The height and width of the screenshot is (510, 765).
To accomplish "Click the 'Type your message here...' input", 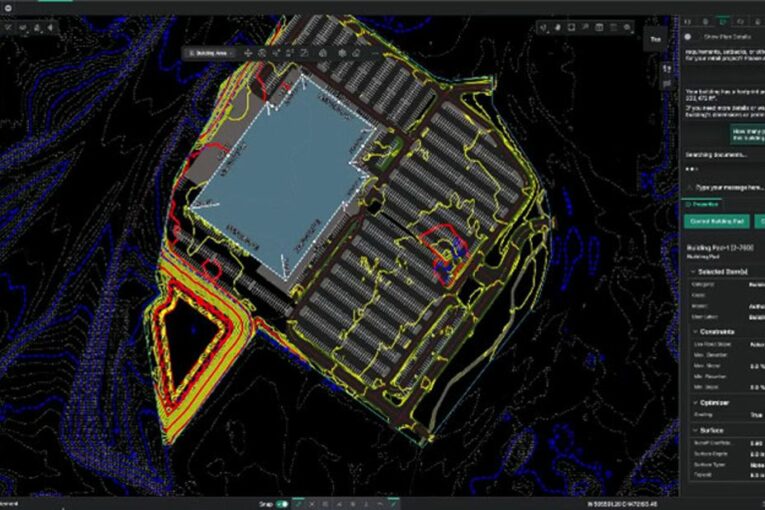I will [728, 187].
